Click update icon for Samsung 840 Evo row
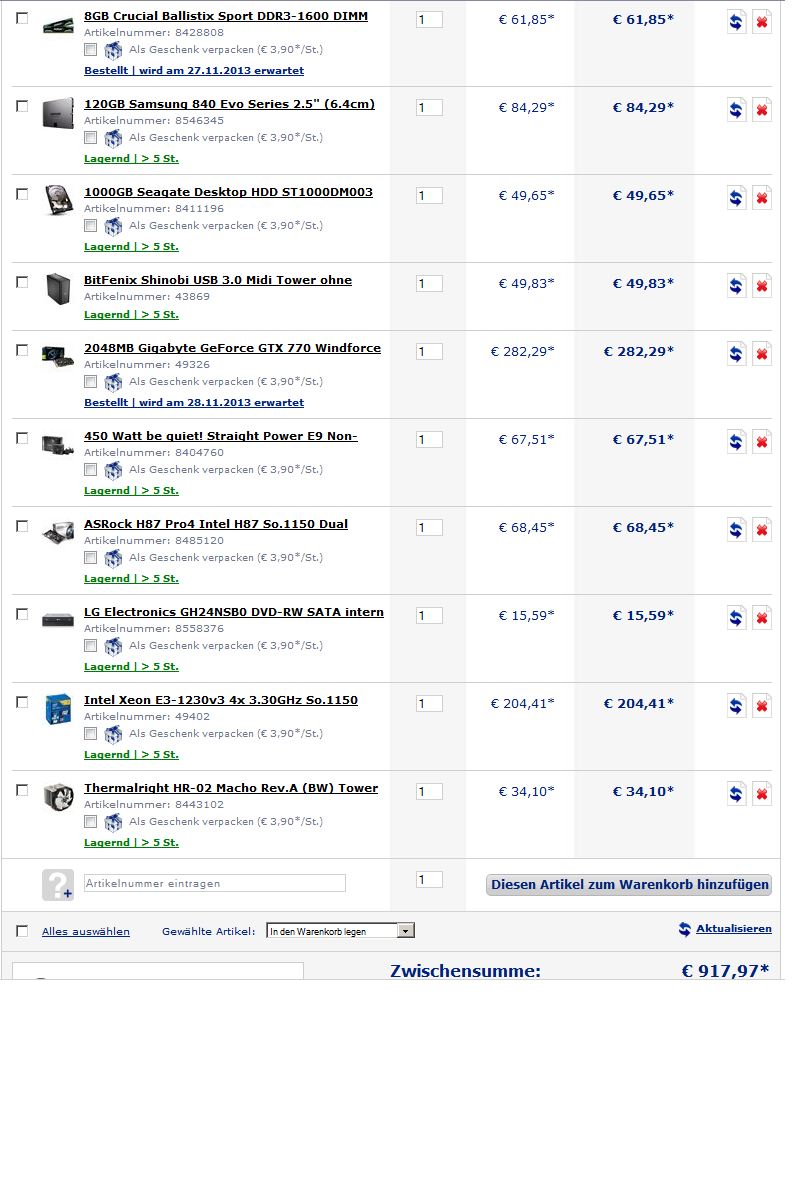The height and width of the screenshot is (1188, 792). (x=736, y=110)
